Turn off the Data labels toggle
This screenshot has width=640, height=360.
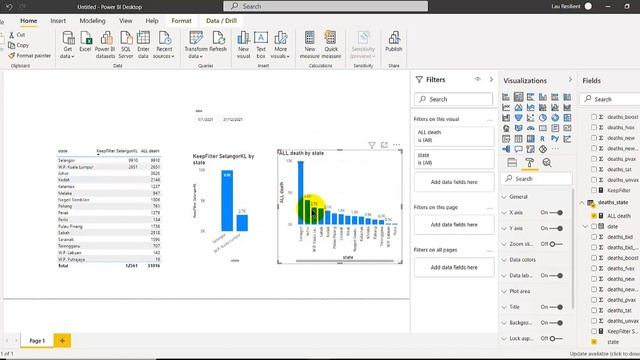557,276
